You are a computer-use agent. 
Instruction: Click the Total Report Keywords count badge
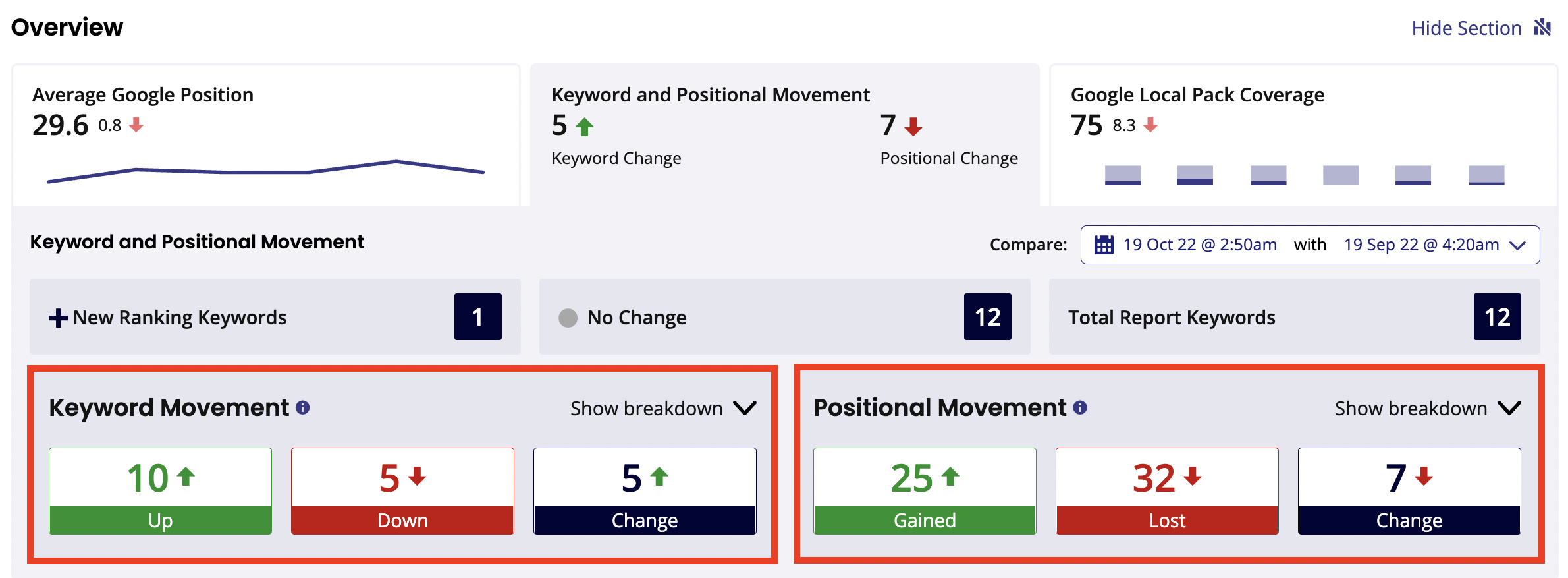[x=1497, y=317]
